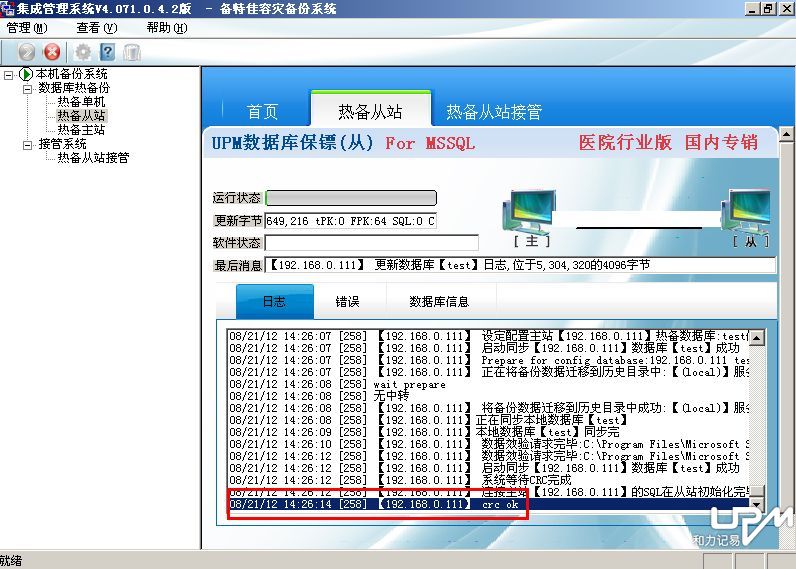Click the 从 computer monitor icon
This screenshot has height=569, width=796.
point(748,212)
